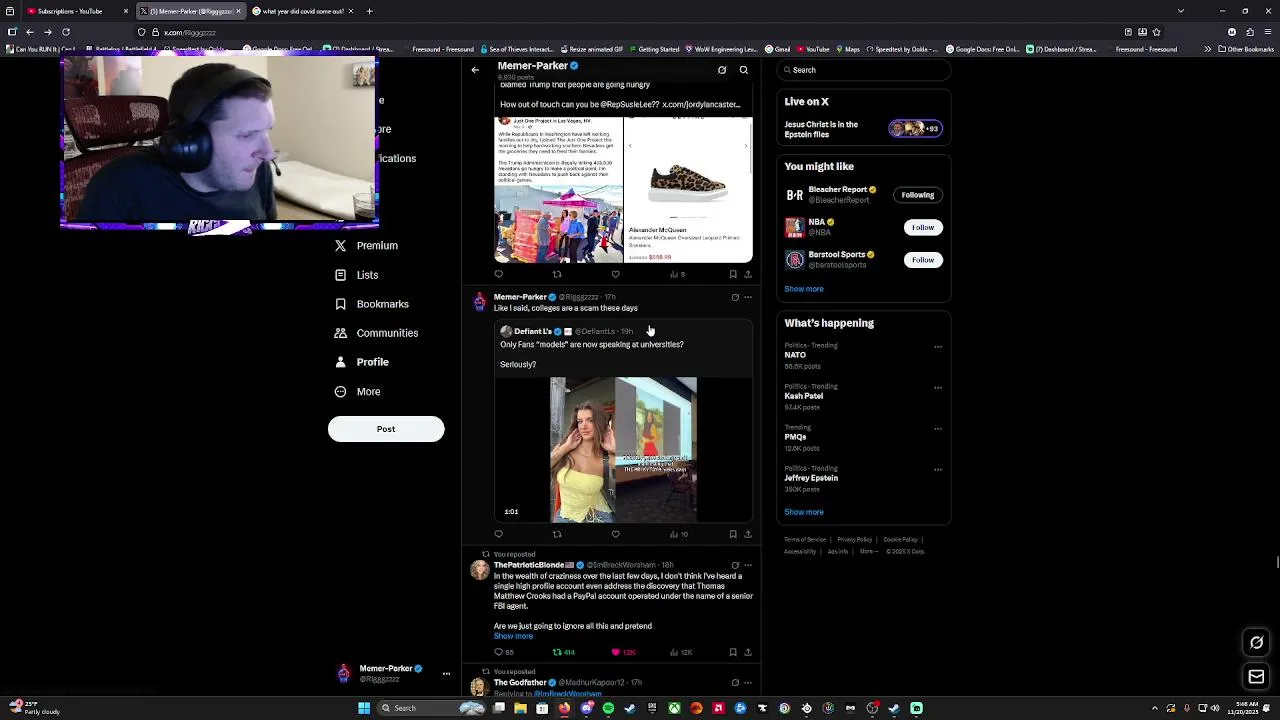This screenshot has width=1280, height=720.
Task: Open the Windows Start menu
Action: pyautogui.click(x=364, y=708)
